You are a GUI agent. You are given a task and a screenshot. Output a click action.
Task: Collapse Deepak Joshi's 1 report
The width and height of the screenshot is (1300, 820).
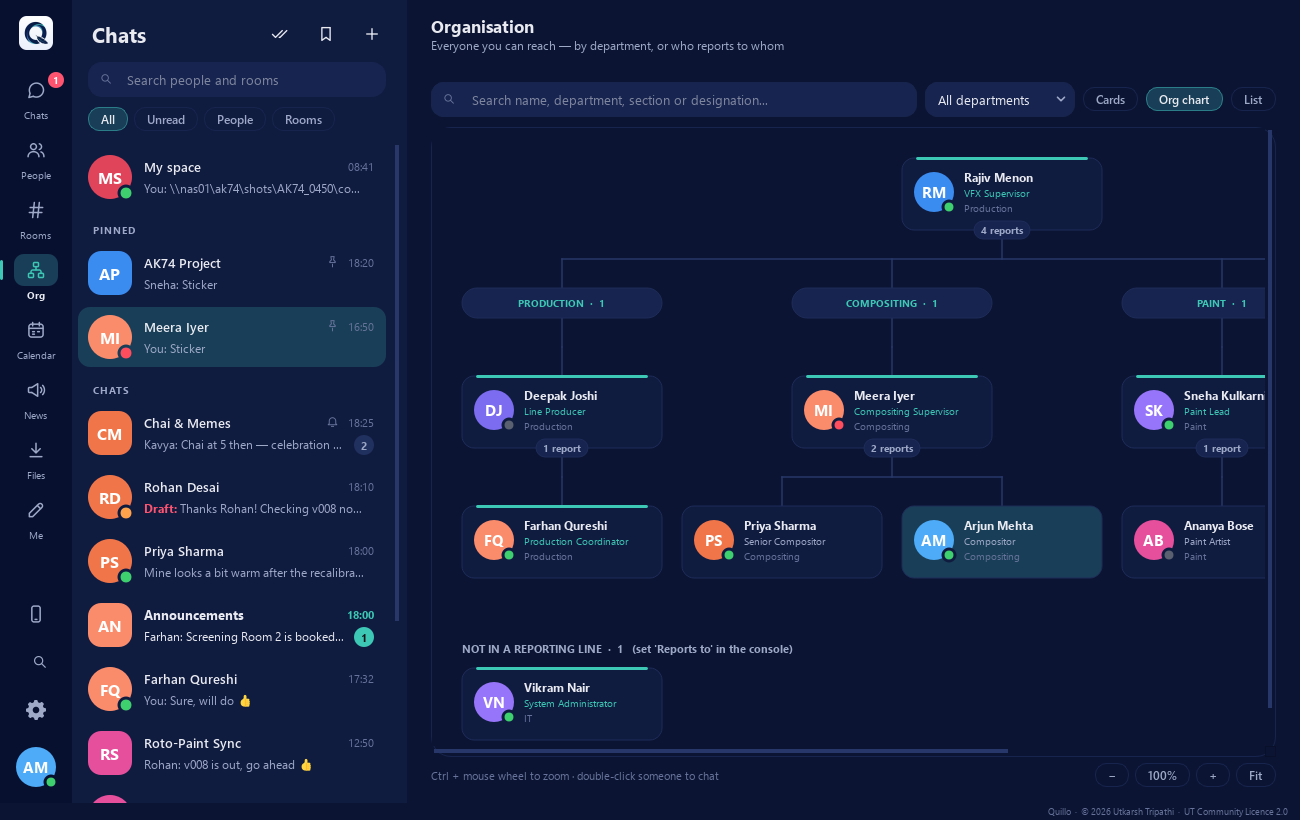pyautogui.click(x=562, y=448)
